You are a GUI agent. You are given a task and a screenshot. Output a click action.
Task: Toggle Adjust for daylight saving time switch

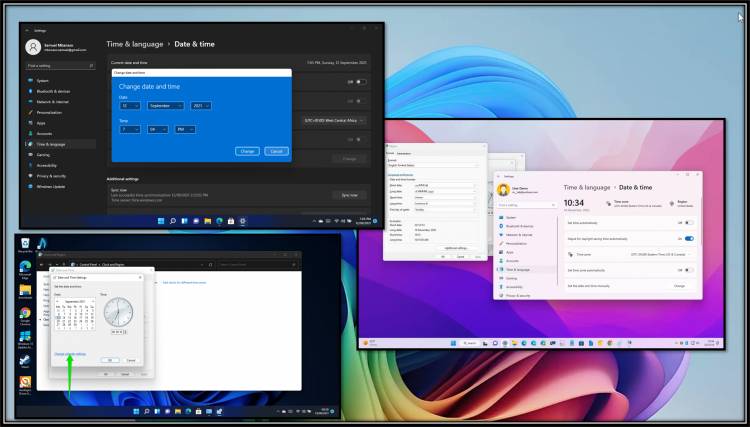click(689, 239)
